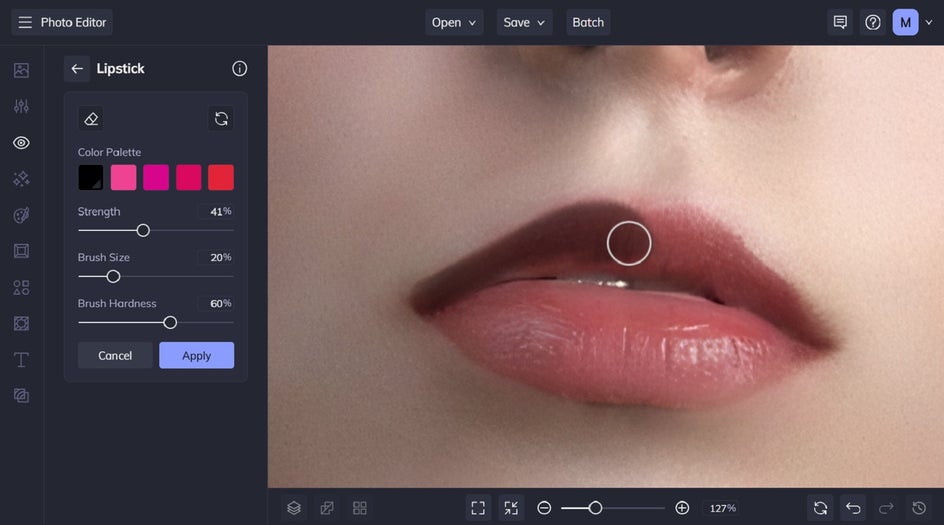Click the Batch menu button
This screenshot has height=525, width=944.
click(x=588, y=22)
